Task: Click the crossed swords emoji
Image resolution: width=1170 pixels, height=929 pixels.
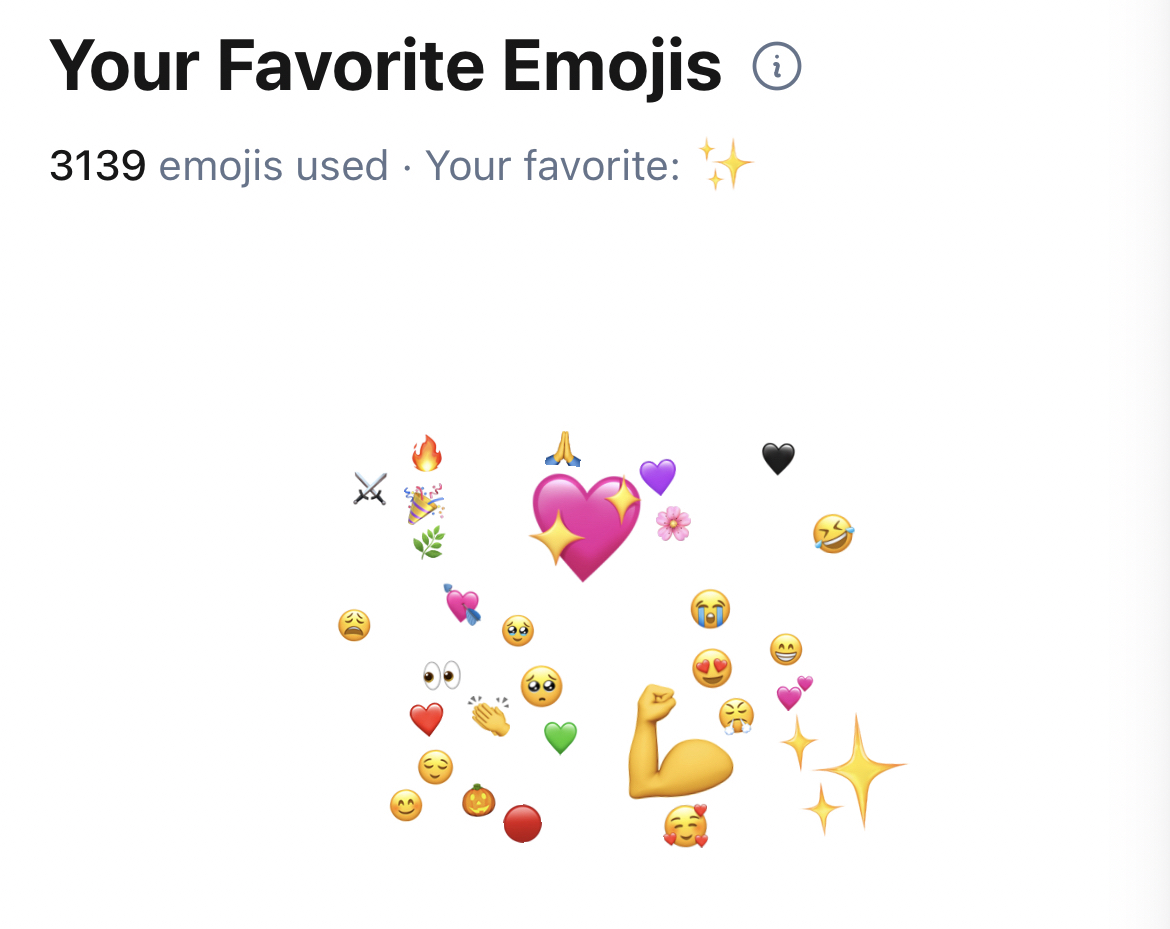Action: click(370, 489)
